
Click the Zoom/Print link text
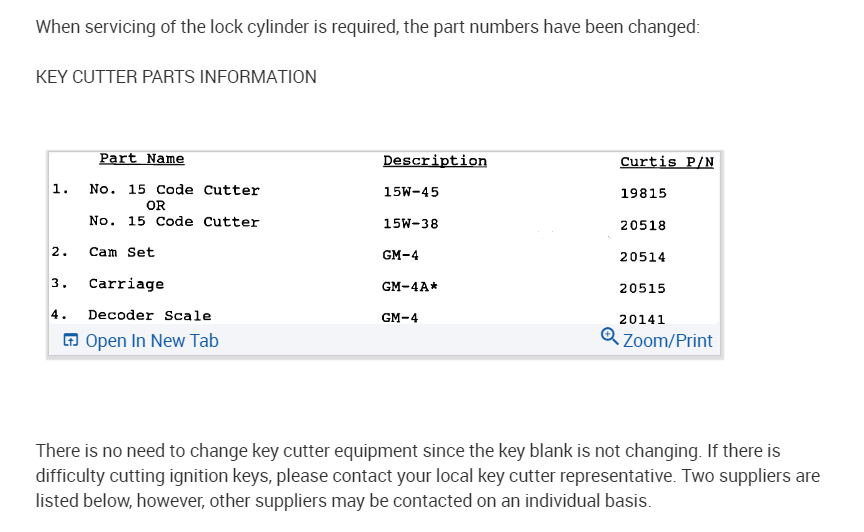point(667,341)
